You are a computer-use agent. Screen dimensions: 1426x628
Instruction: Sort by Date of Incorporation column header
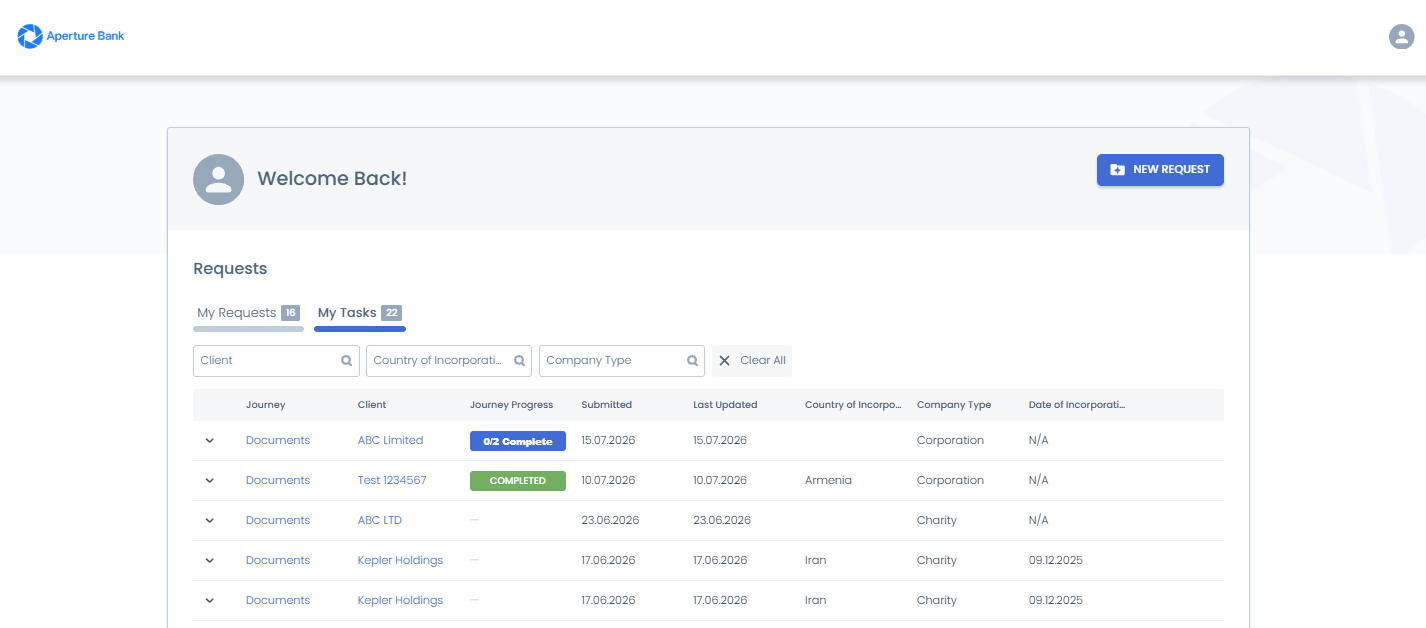(1077, 405)
